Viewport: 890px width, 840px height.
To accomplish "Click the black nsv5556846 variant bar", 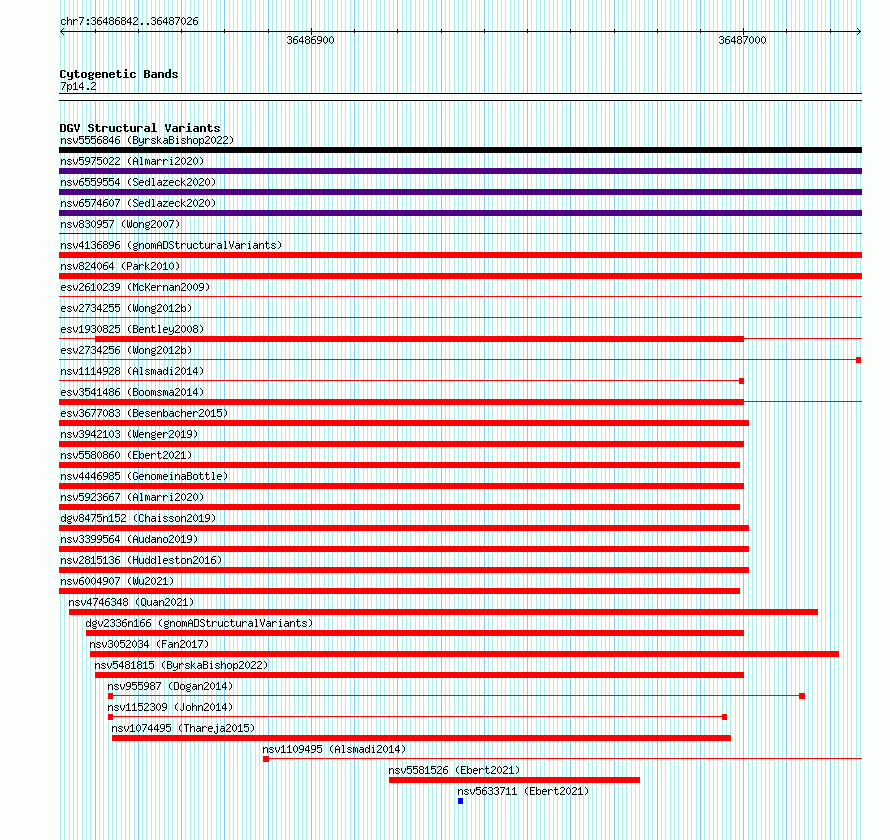I will coord(460,150).
